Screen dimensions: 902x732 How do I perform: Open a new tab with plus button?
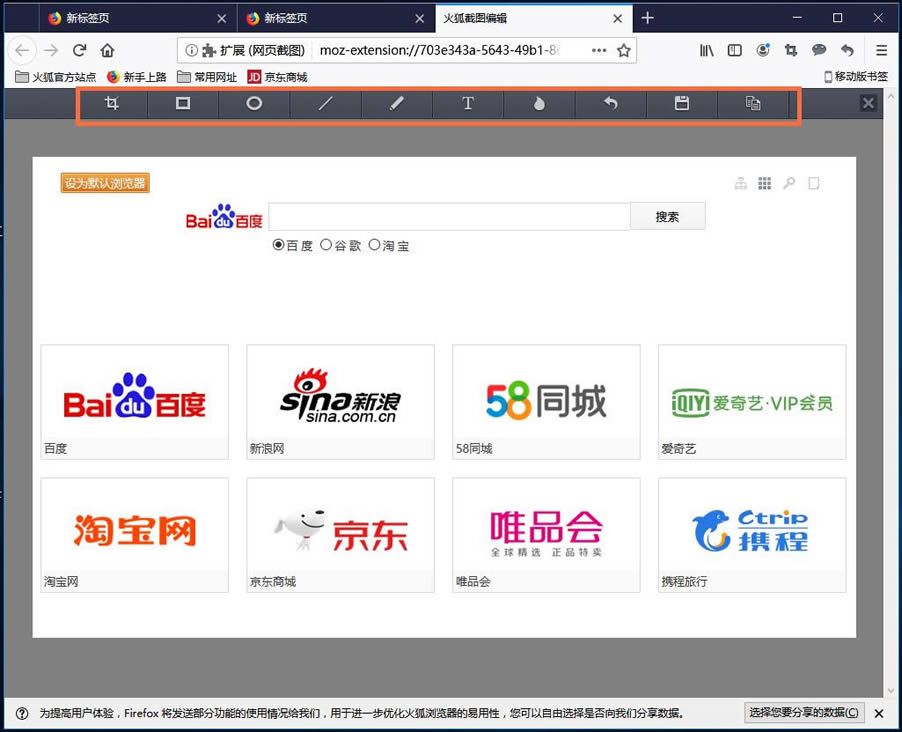coord(647,18)
